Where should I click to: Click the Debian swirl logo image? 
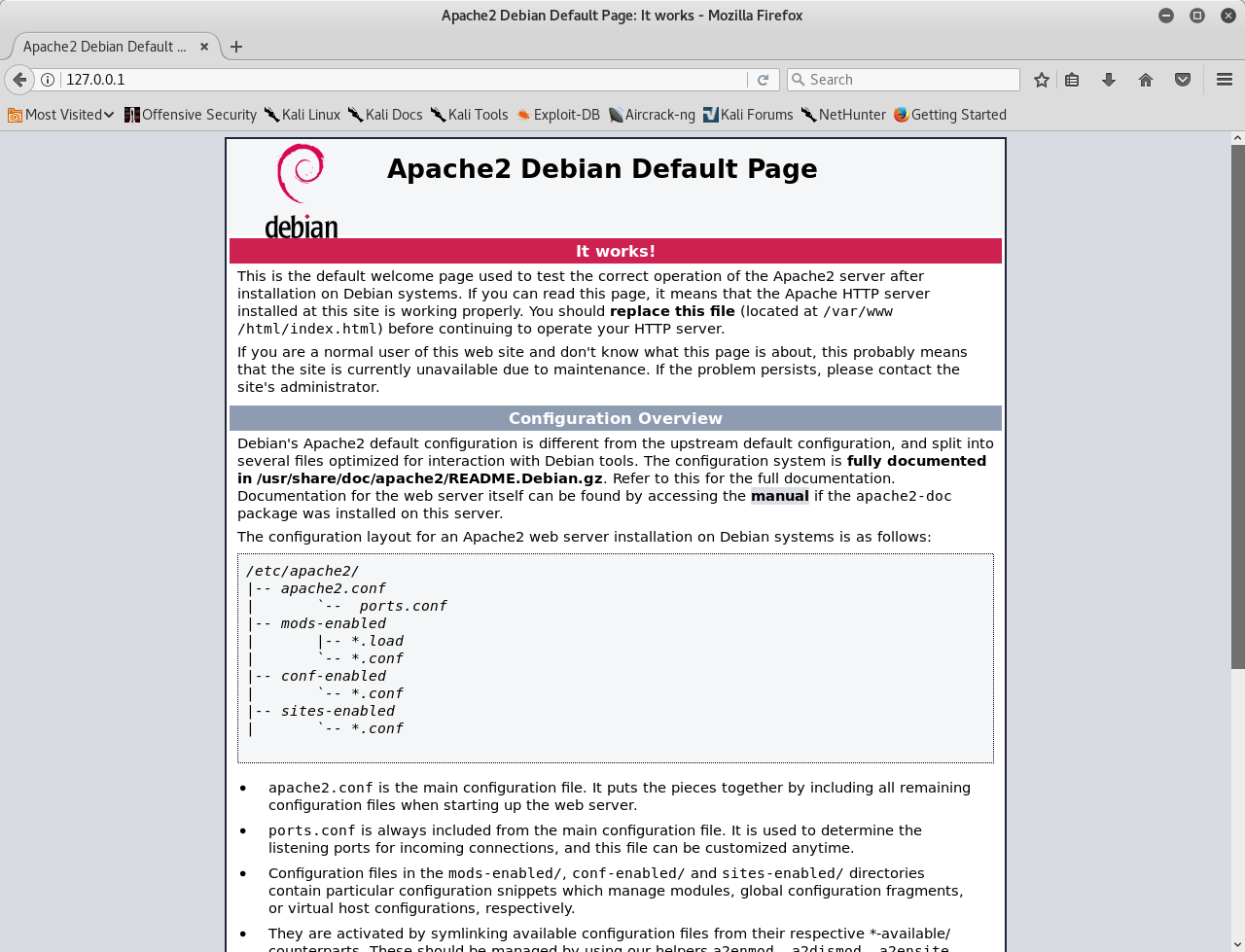(x=302, y=192)
